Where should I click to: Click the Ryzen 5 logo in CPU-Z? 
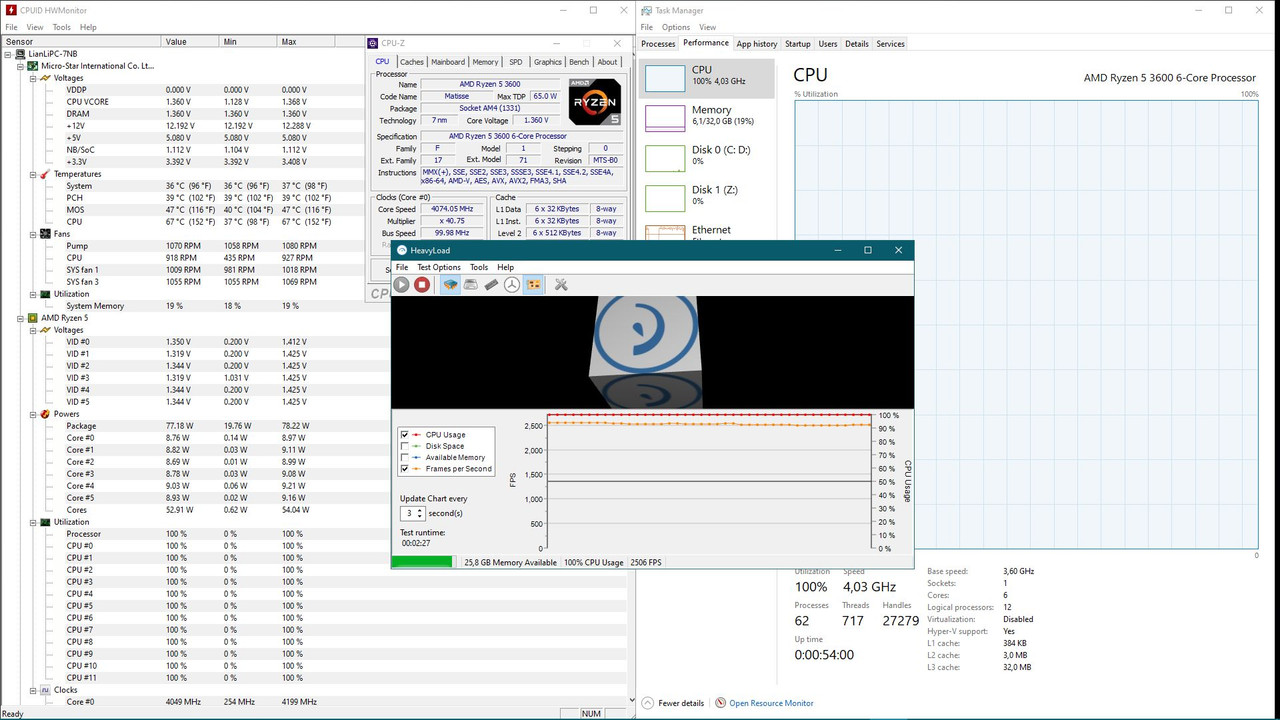(595, 101)
